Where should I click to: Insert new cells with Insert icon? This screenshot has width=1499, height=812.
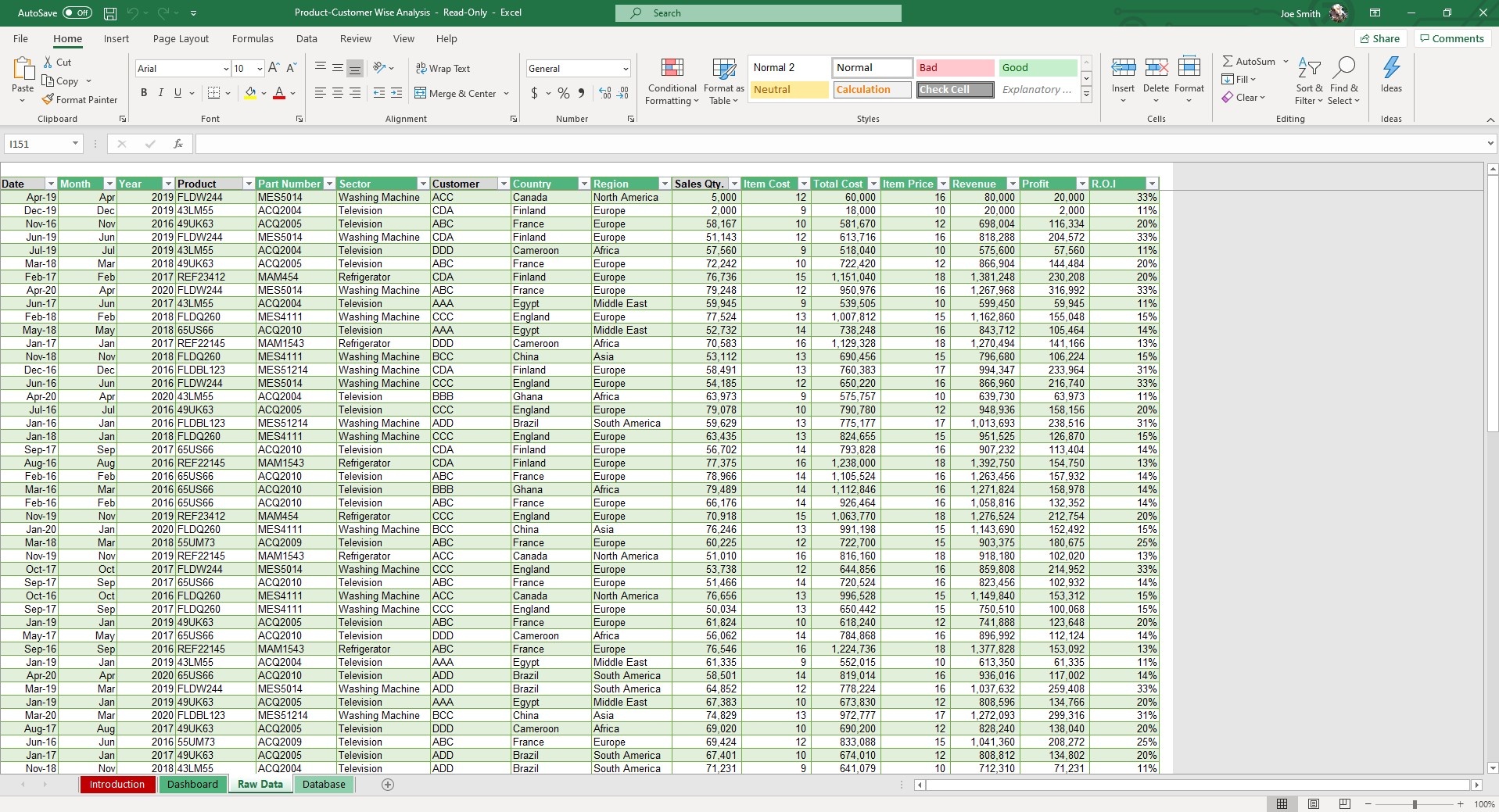pos(1123,74)
